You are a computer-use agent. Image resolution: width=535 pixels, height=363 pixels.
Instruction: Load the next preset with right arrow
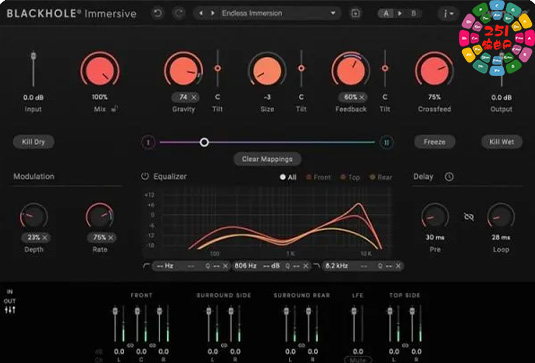click(x=213, y=13)
